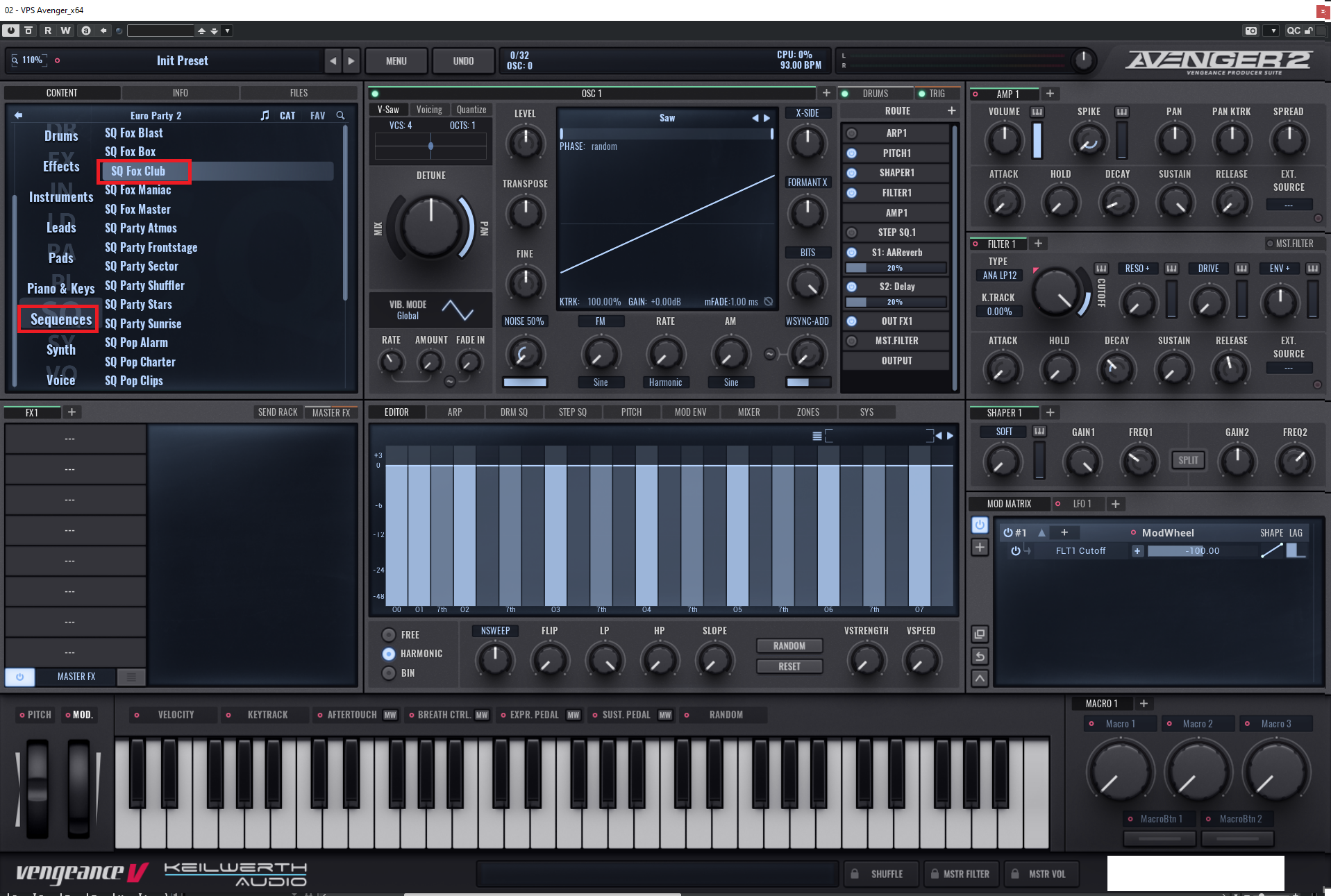Open the filter TYPE ANA LP12 dropdown
The height and width of the screenshot is (896, 1331).
click(x=999, y=276)
